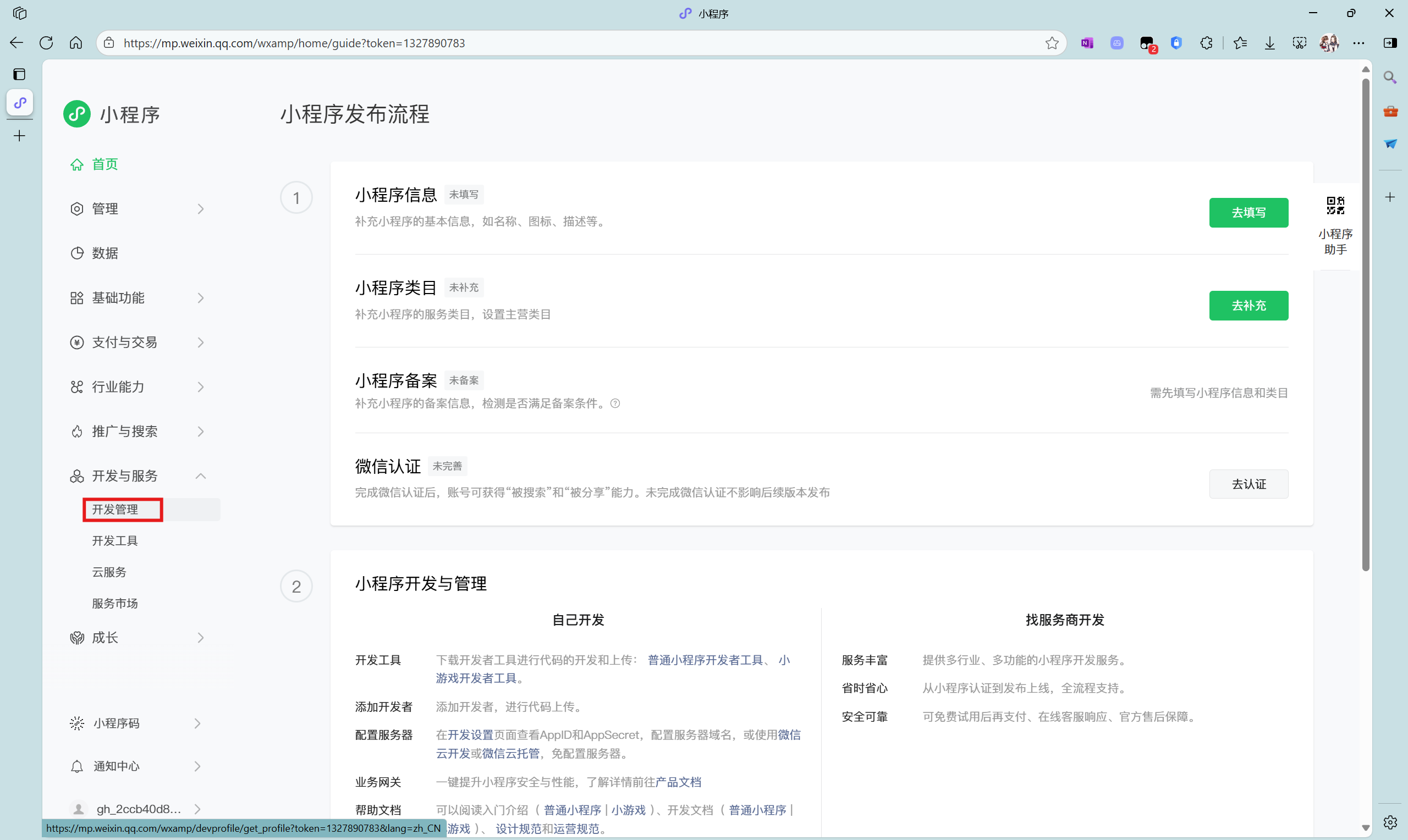Open the purple extension icon
The height and width of the screenshot is (840, 1408).
pos(1116,43)
